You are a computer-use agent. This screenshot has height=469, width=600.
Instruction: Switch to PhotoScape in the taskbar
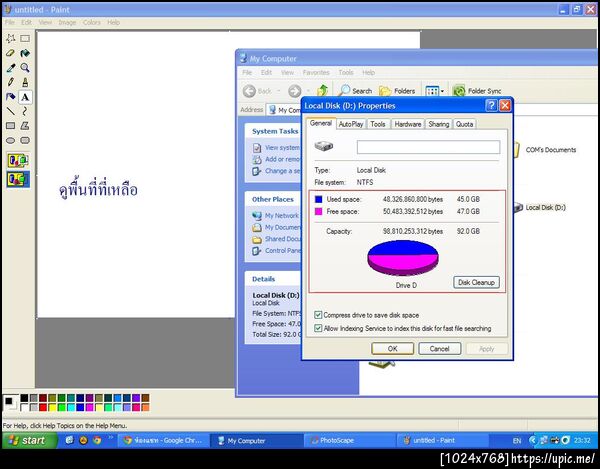(x=349, y=441)
